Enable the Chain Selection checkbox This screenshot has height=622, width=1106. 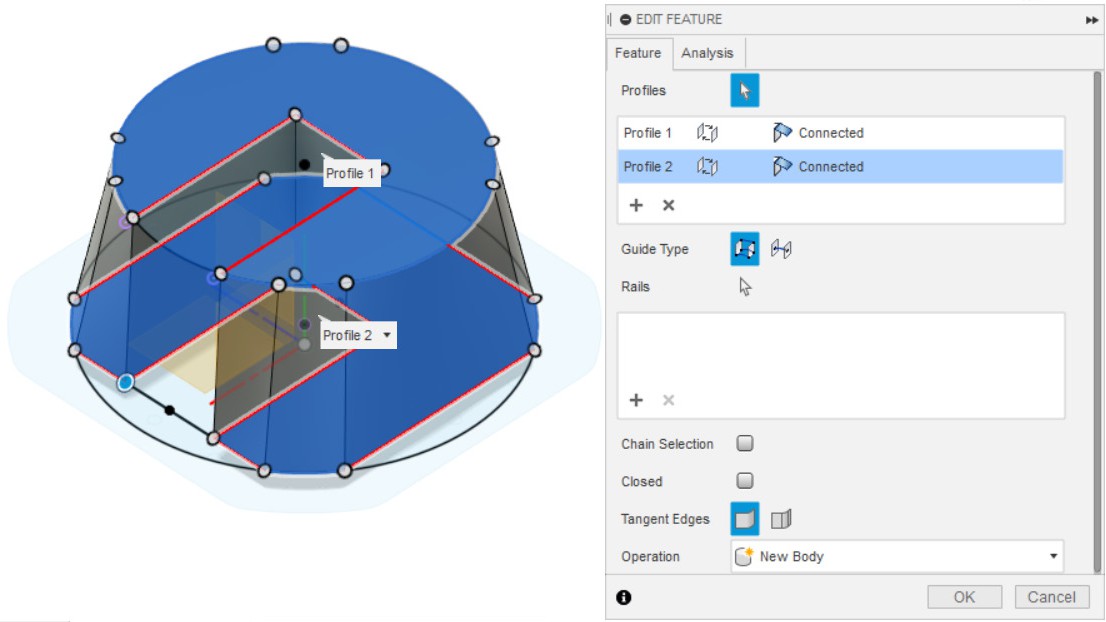745,444
